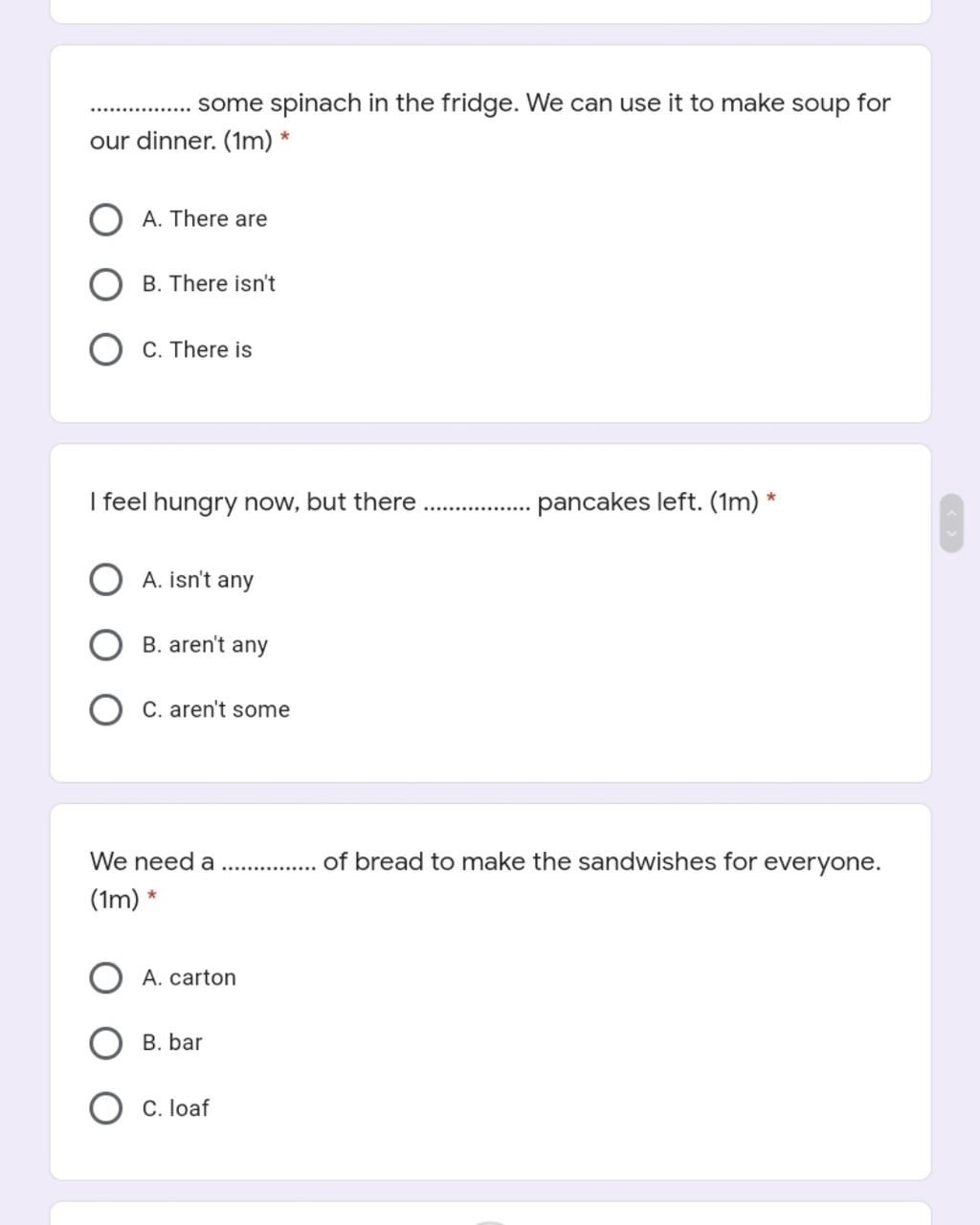Screen dimensions: 980x1225
Task: Click the gray scroll handle on the right edge
Action: point(951,523)
